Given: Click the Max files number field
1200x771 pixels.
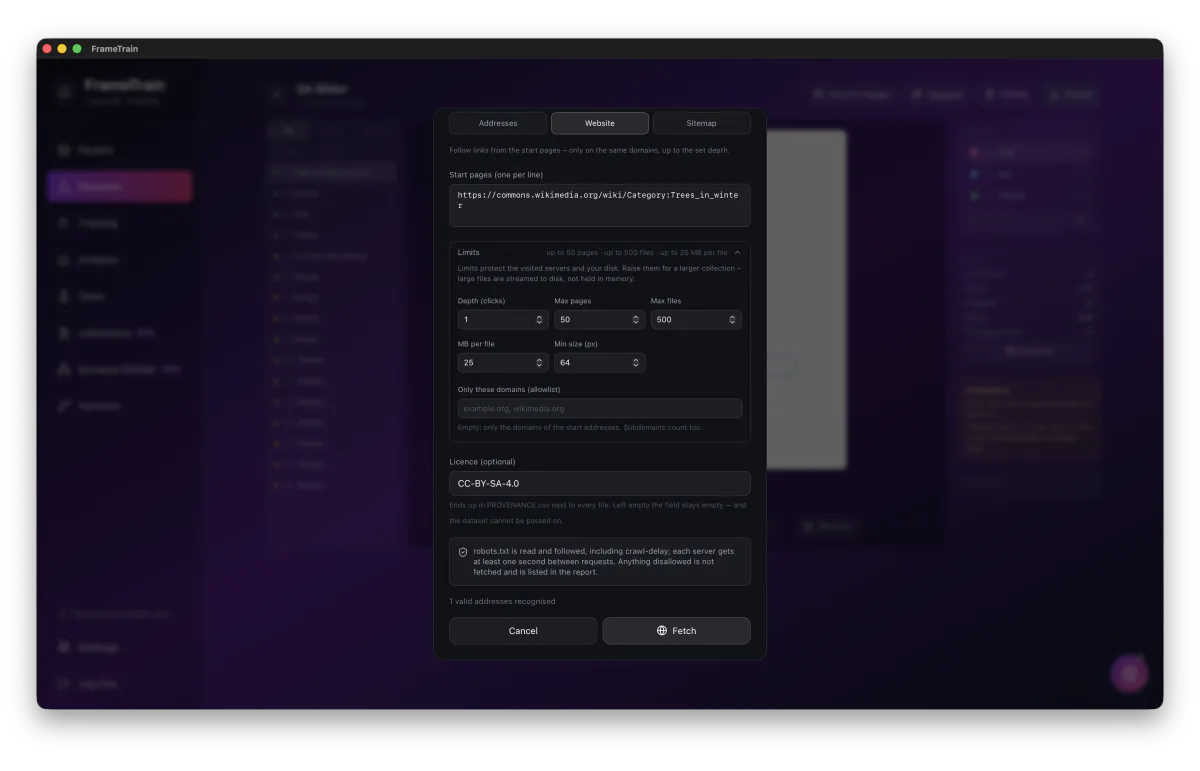Looking at the screenshot, I should [x=696, y=320].
